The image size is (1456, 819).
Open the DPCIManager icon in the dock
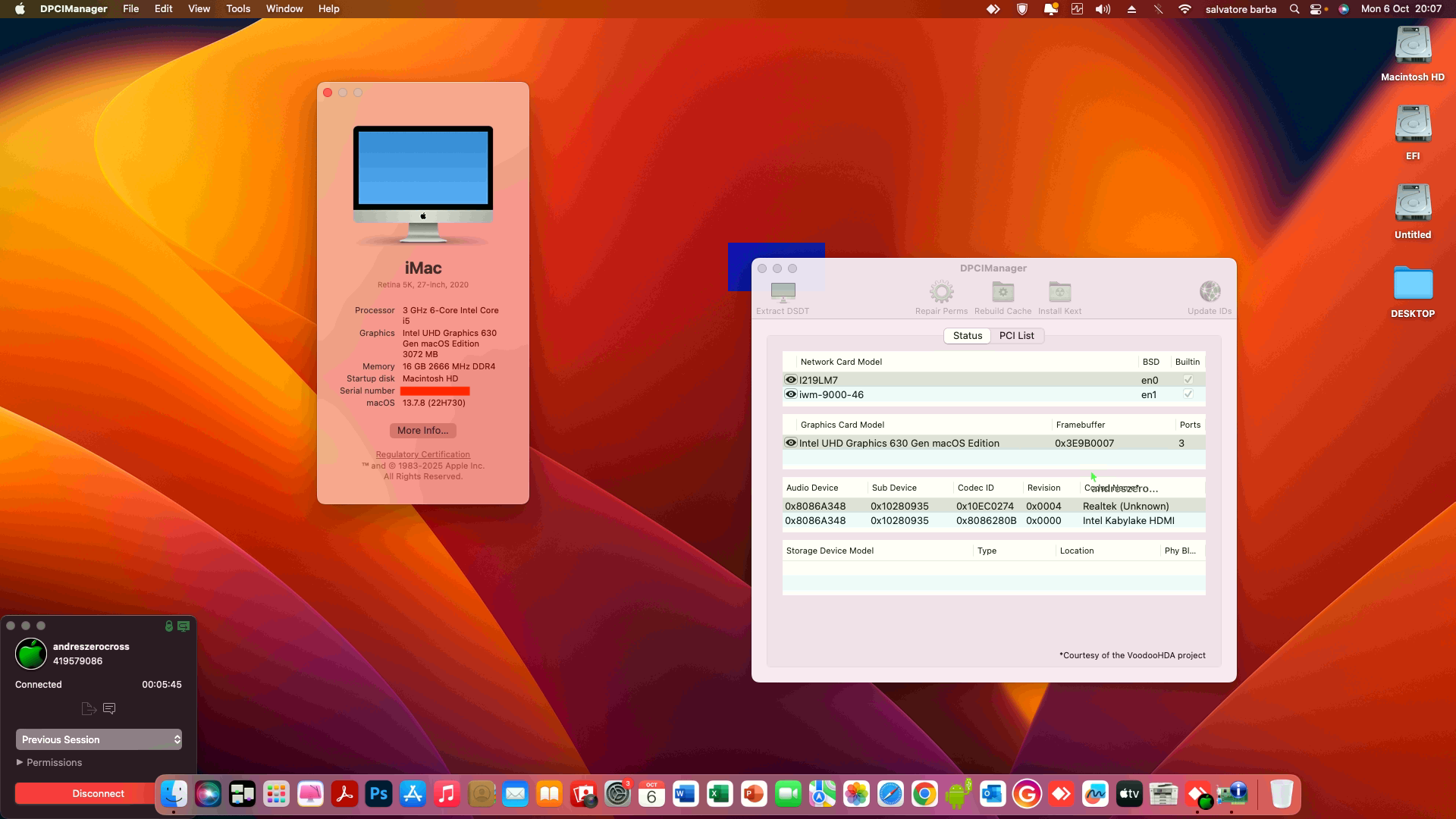coord(1232,794)
